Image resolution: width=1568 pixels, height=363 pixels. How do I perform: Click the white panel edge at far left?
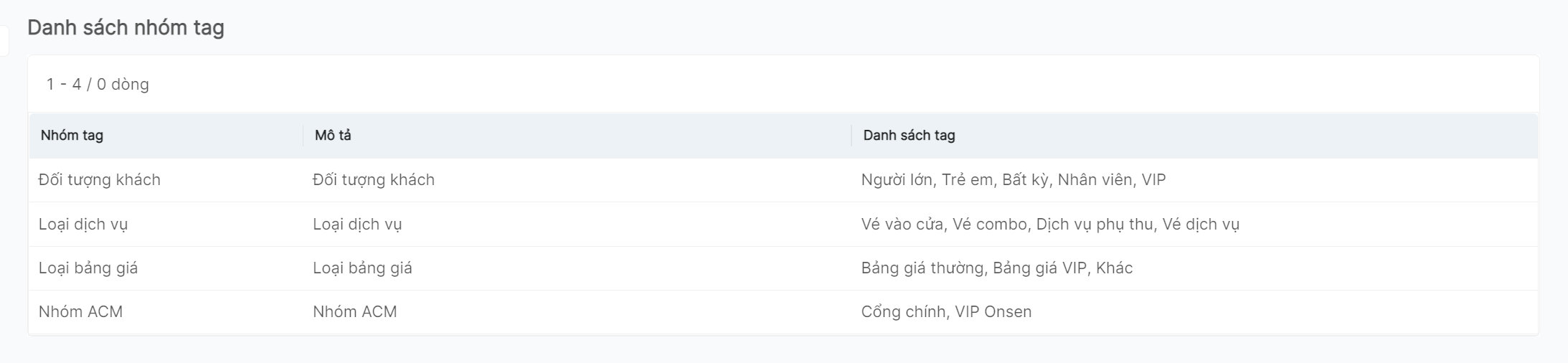click(4, 40)
